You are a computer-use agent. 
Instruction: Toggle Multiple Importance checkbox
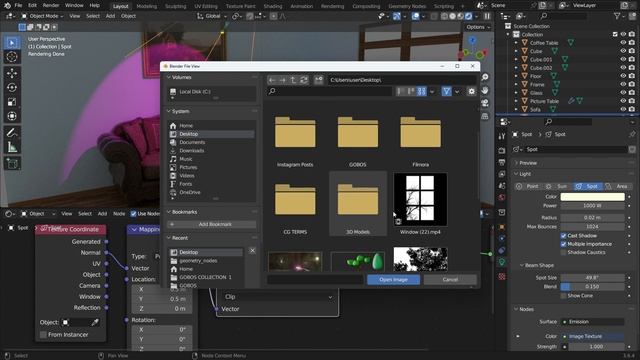[564, 244]
